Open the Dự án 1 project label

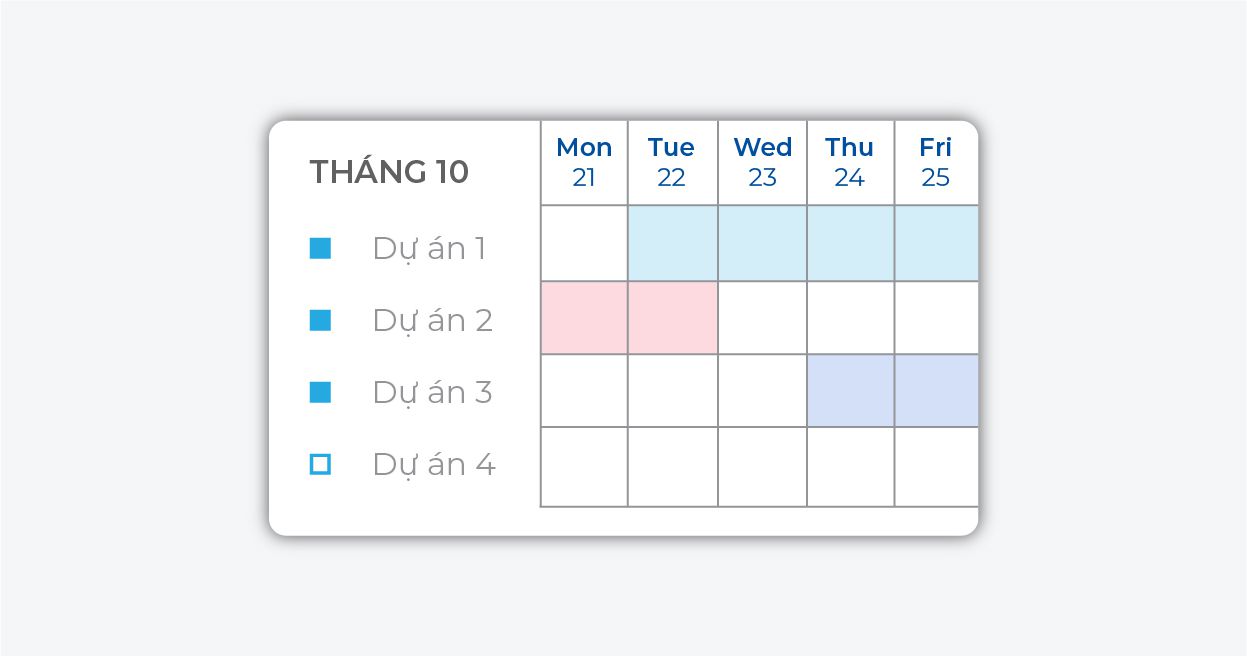pos(429,248)
